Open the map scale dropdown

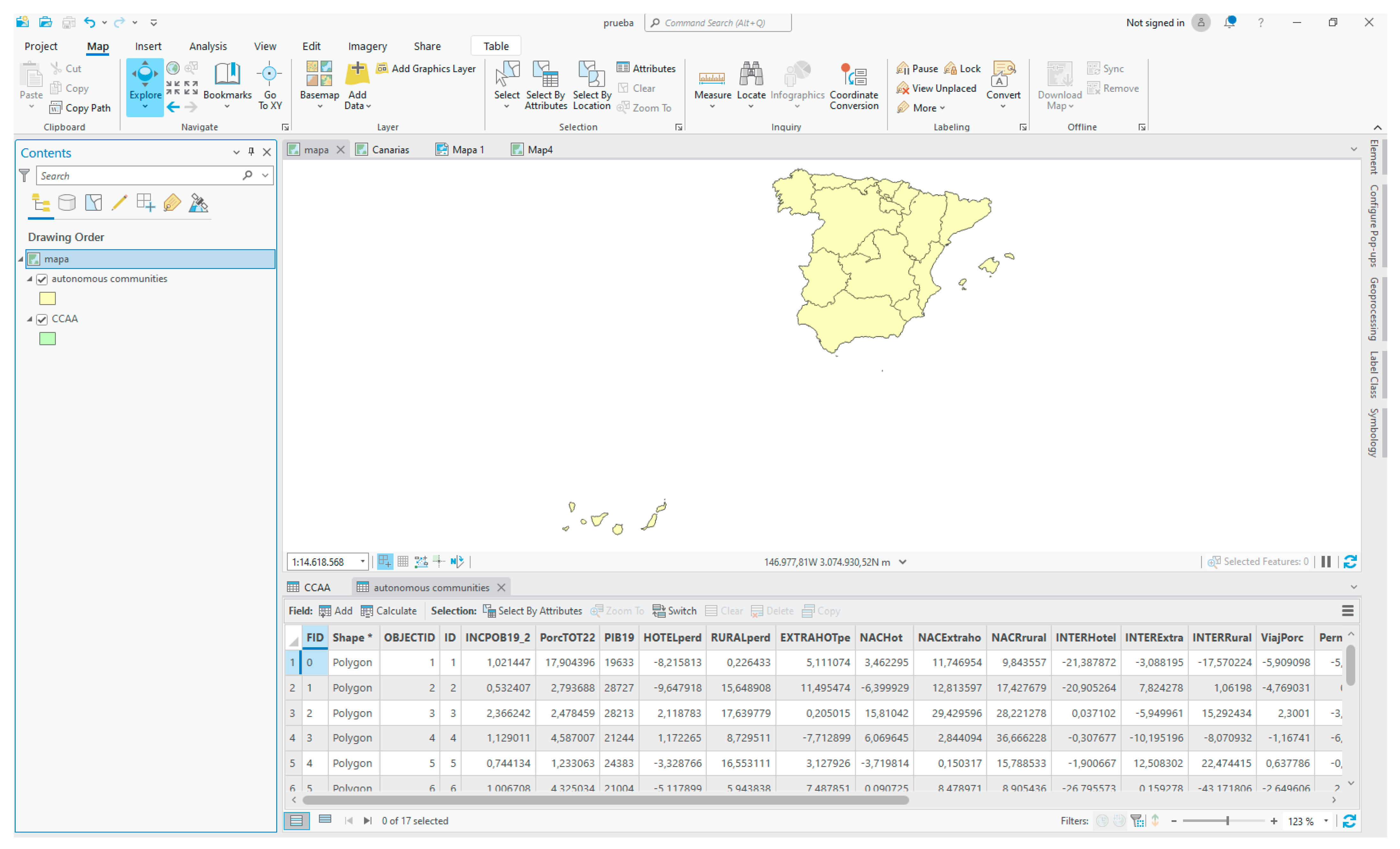[x=362, y=562]
